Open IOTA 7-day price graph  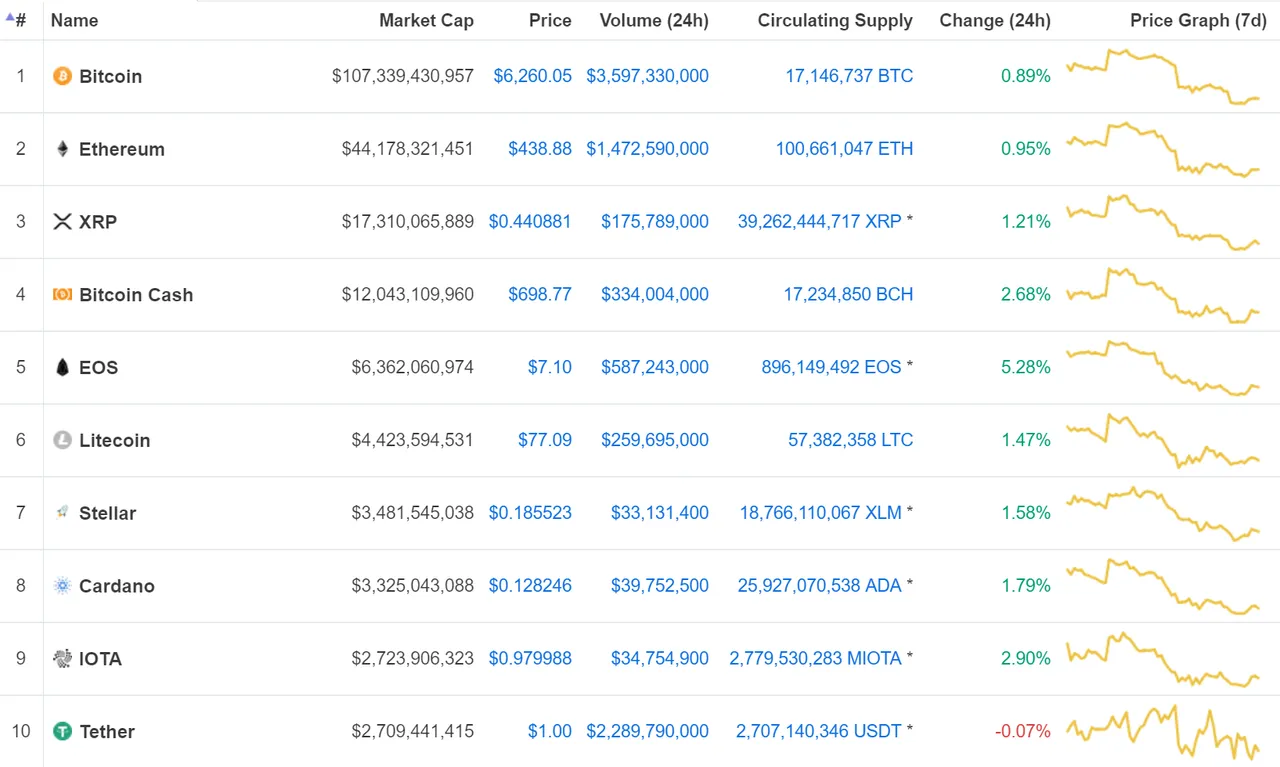tap(1164, 659)
